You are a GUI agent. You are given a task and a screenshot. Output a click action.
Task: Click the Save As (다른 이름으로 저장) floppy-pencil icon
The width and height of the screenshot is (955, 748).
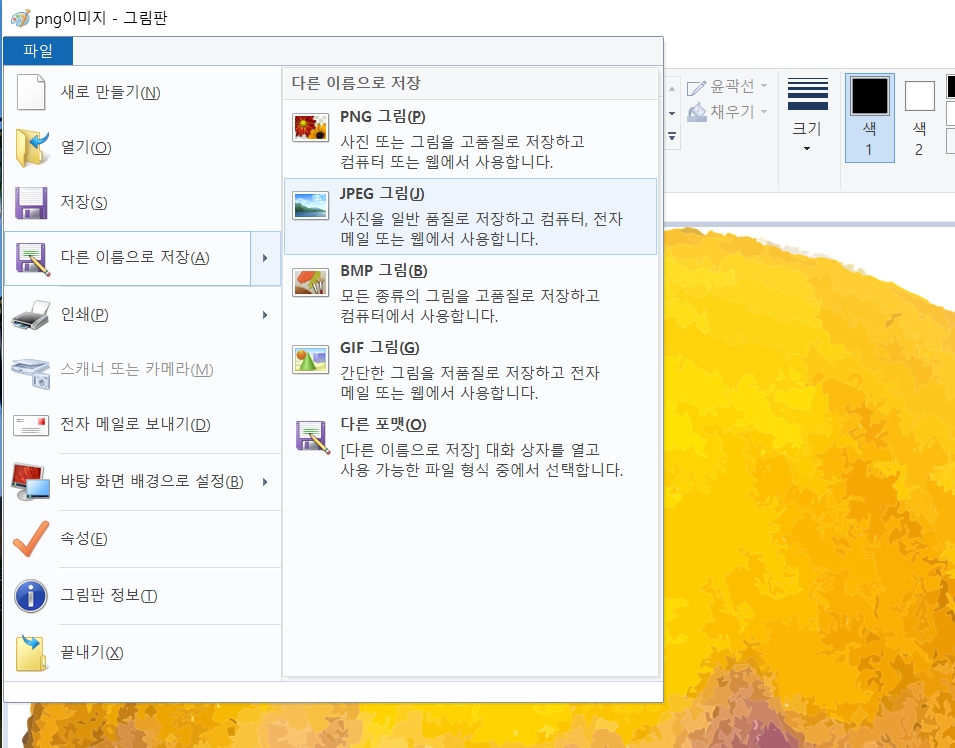point(32,258)
